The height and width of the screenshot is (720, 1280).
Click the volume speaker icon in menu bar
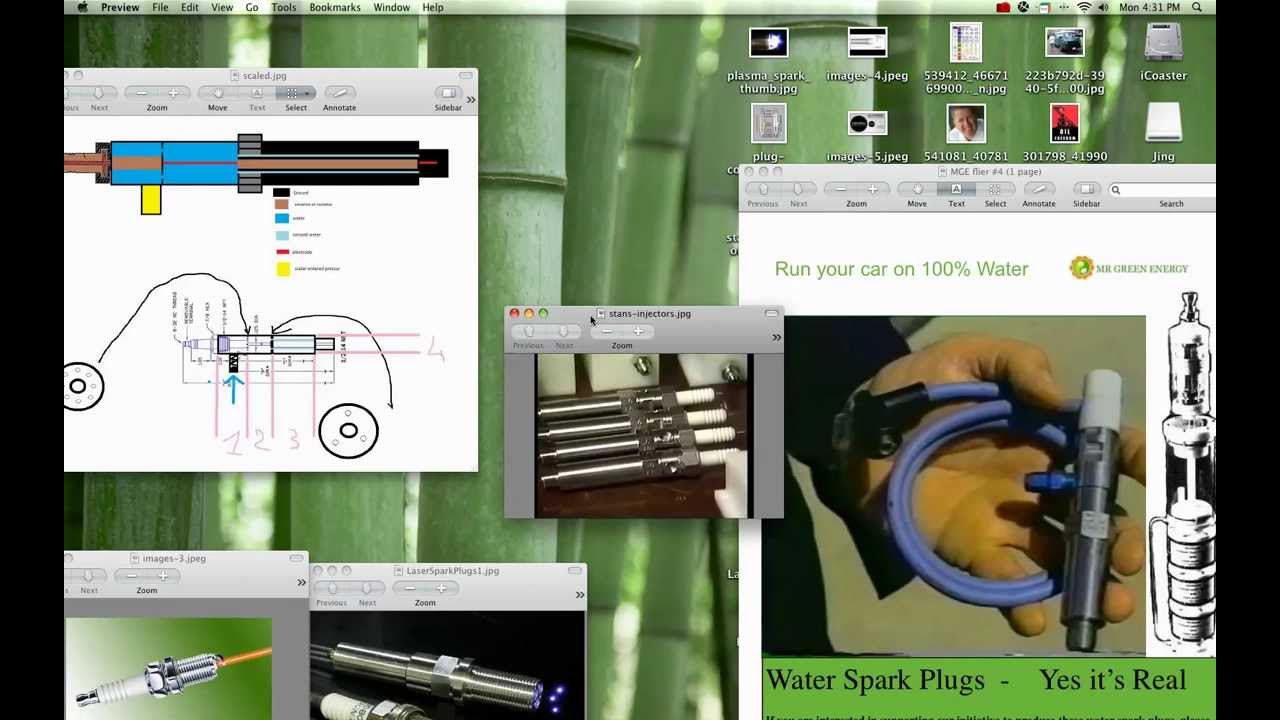pyautogui.click(x=1103, y=8)
